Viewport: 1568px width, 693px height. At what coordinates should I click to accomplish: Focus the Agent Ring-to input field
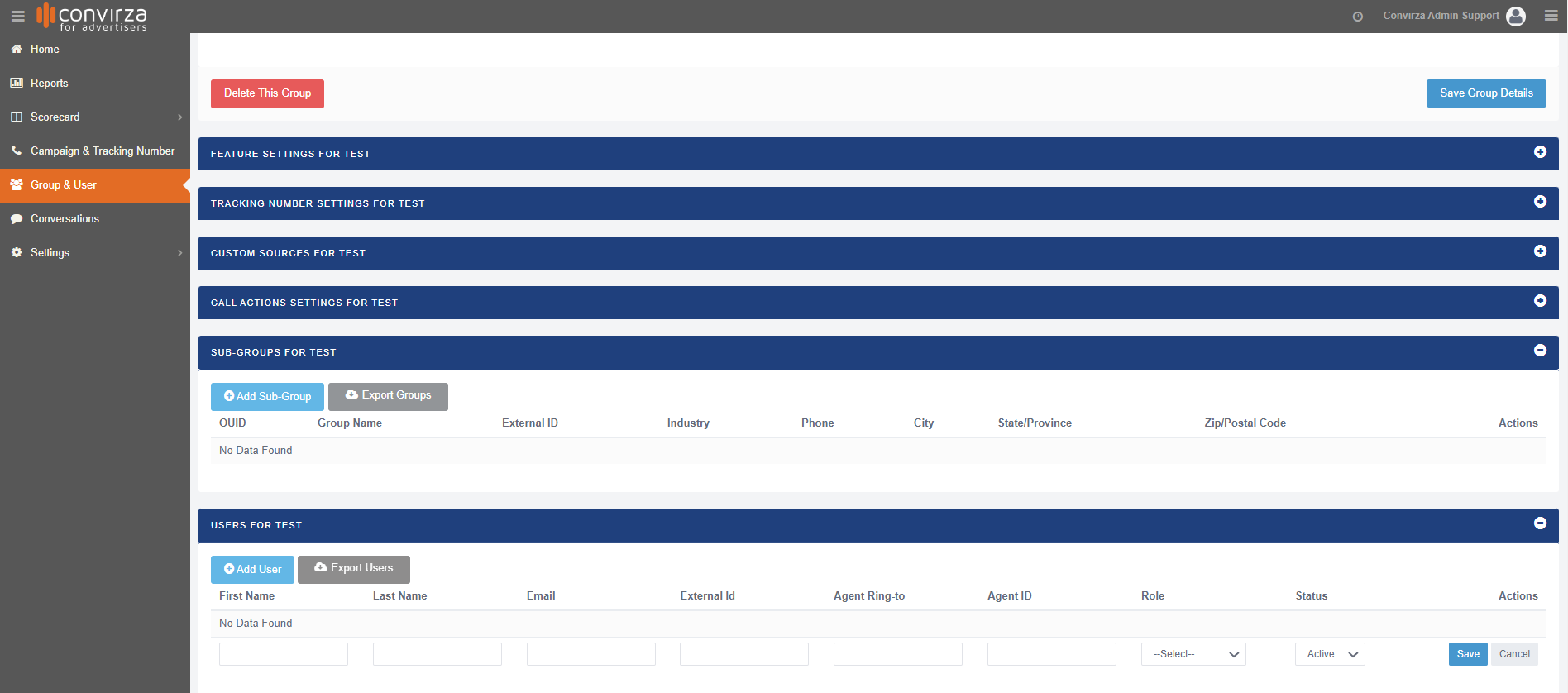(898, 654)
